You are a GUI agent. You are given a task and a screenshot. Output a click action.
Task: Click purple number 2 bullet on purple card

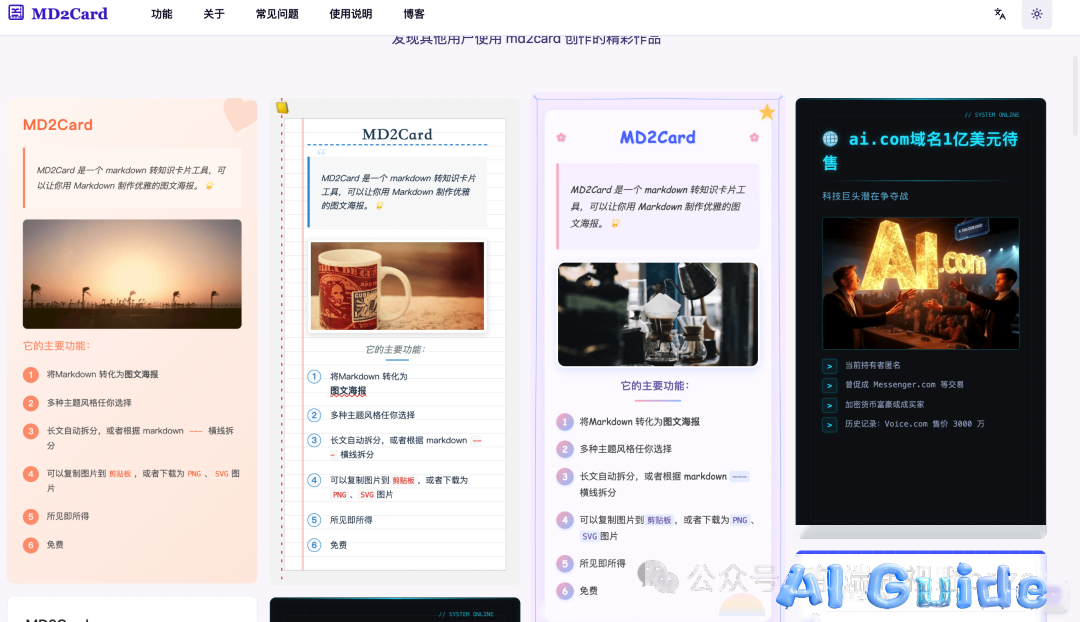[565, 449]
